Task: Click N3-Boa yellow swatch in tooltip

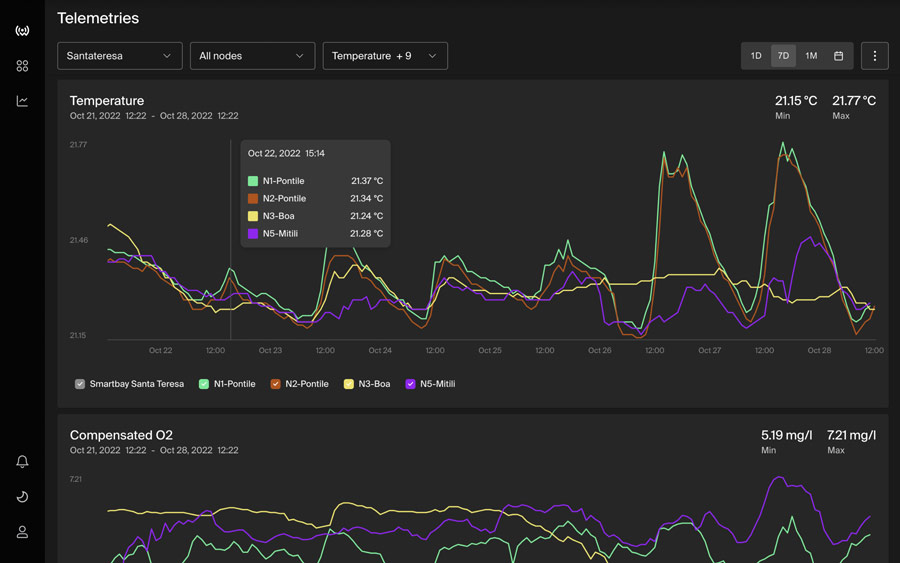Action: [x=253, y=216]
